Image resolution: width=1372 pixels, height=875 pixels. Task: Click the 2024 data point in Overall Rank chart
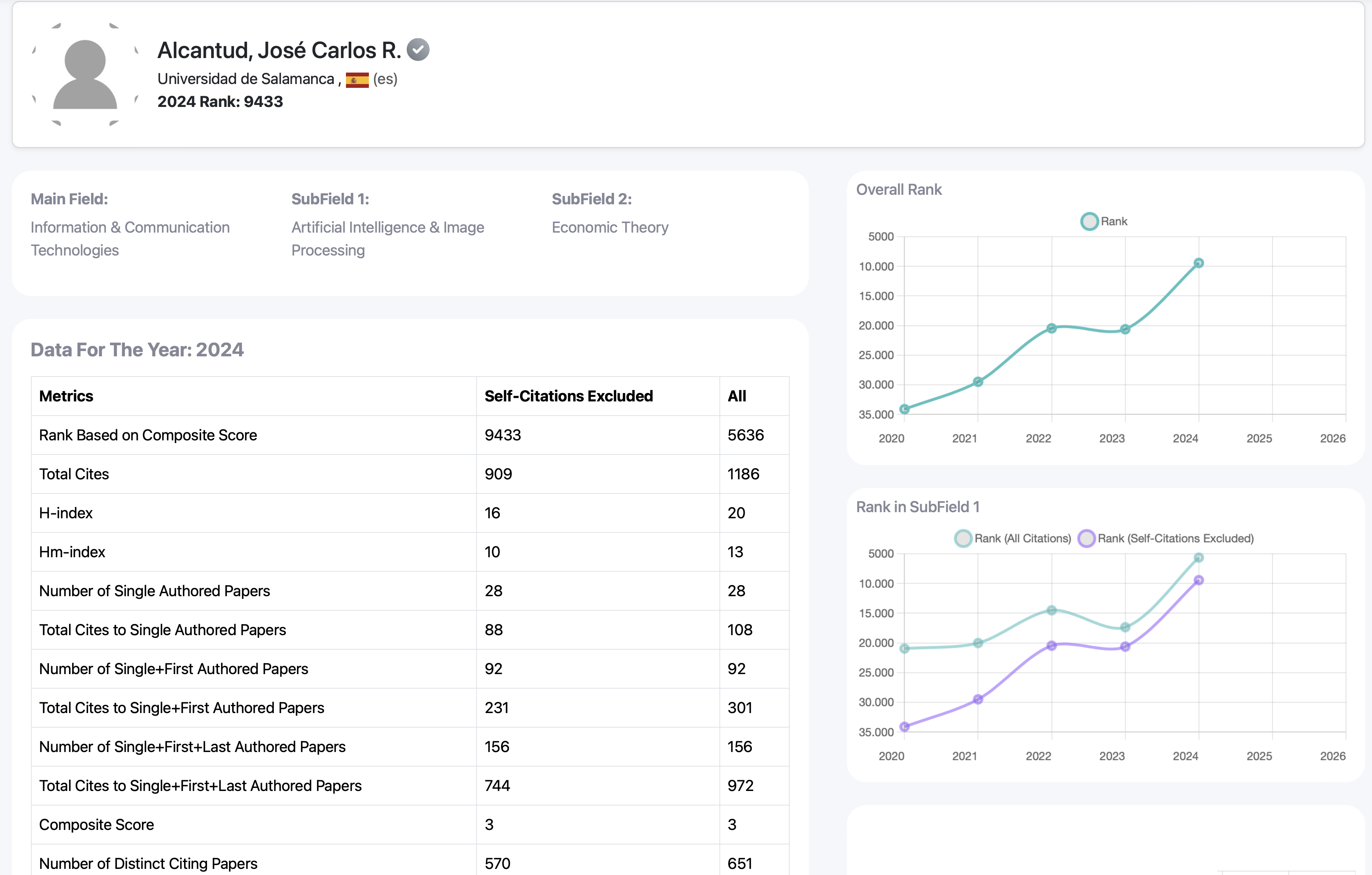pyautogui.click(x=1198, y=264)
